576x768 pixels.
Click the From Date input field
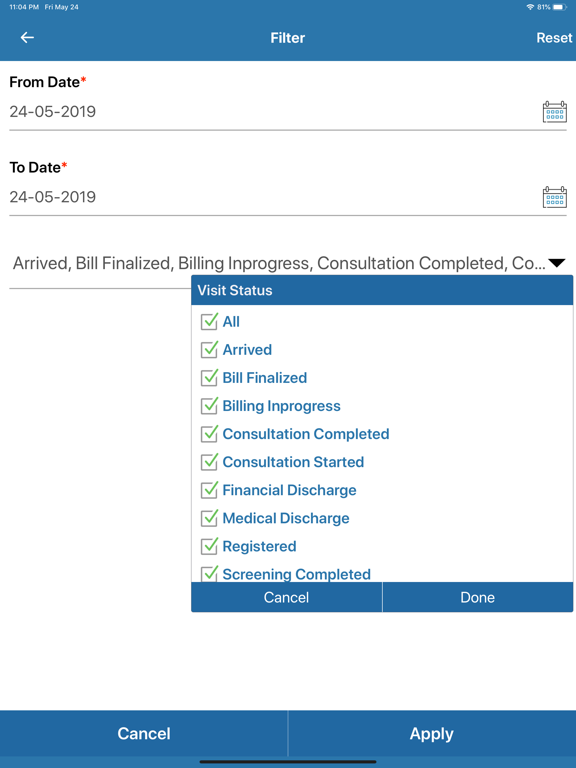tap(274, 112)
